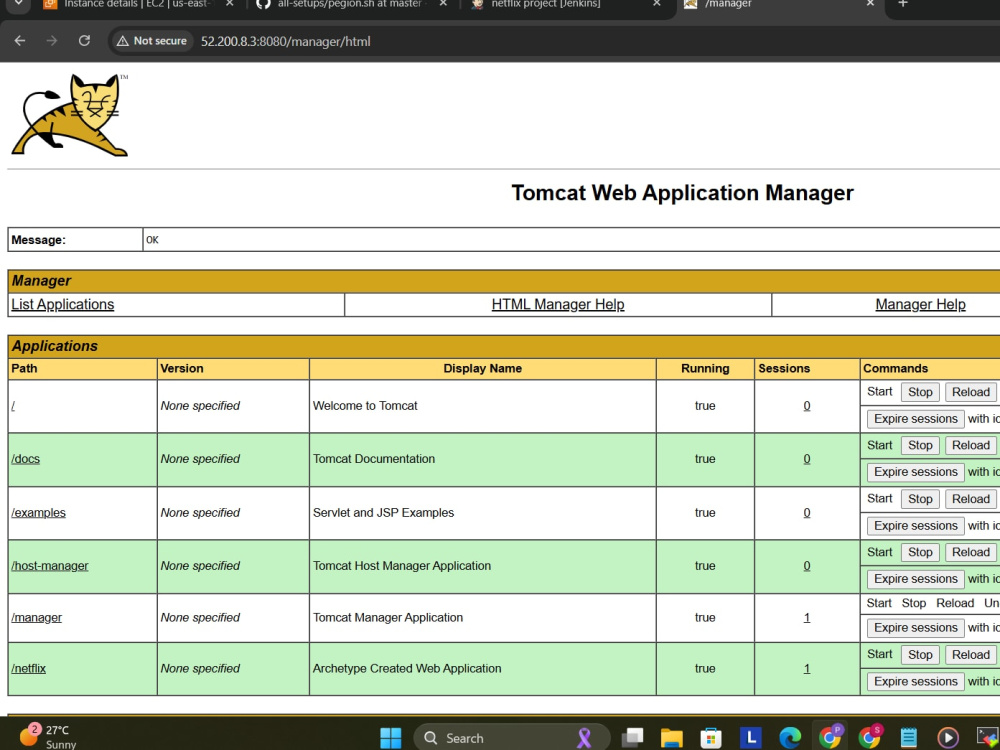Open the / root application path link
Image resolution: width=1000 pixels, height=750 pixels.
point(13,406)
